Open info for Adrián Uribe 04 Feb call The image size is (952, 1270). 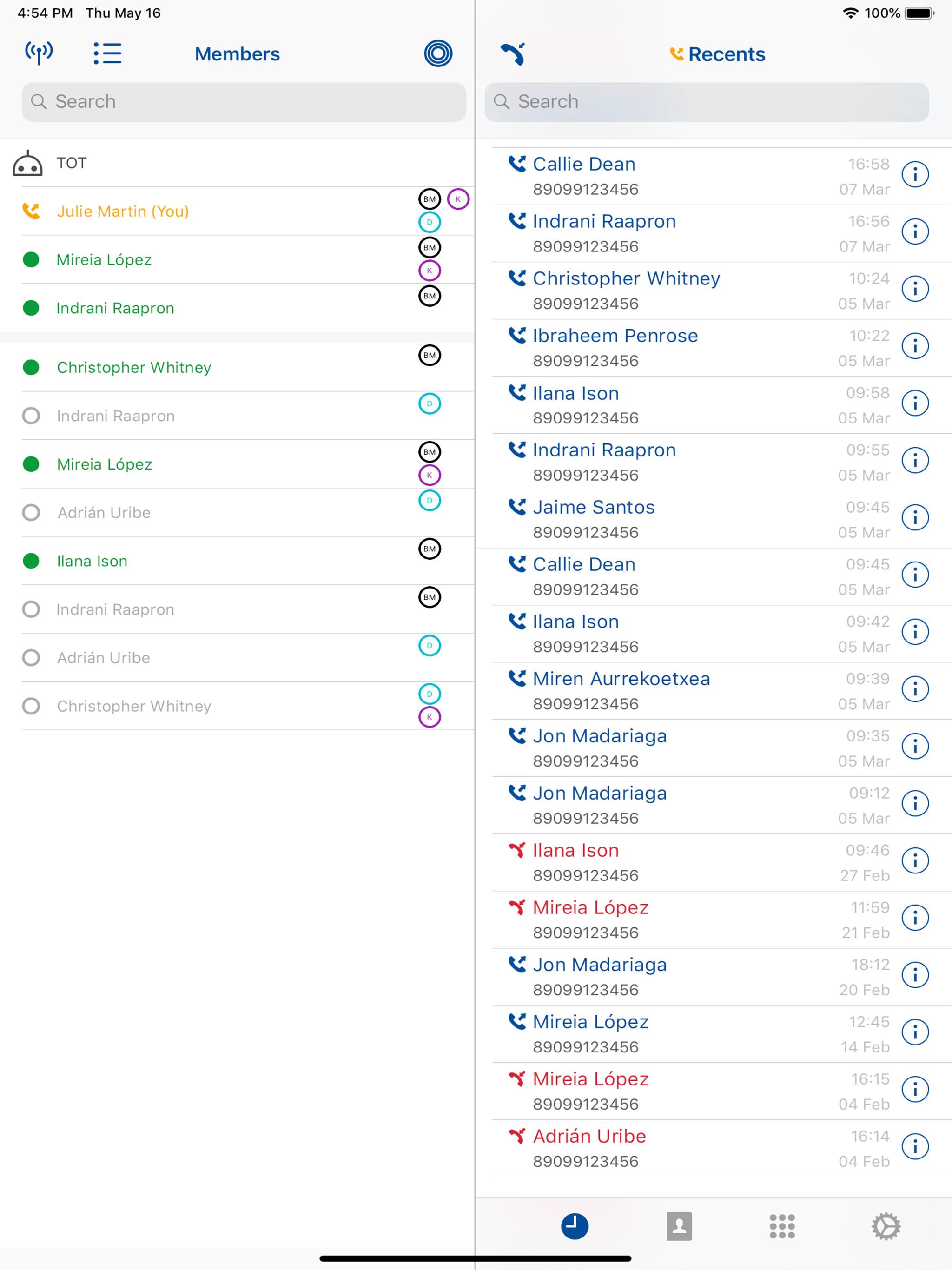(915, 1146)
